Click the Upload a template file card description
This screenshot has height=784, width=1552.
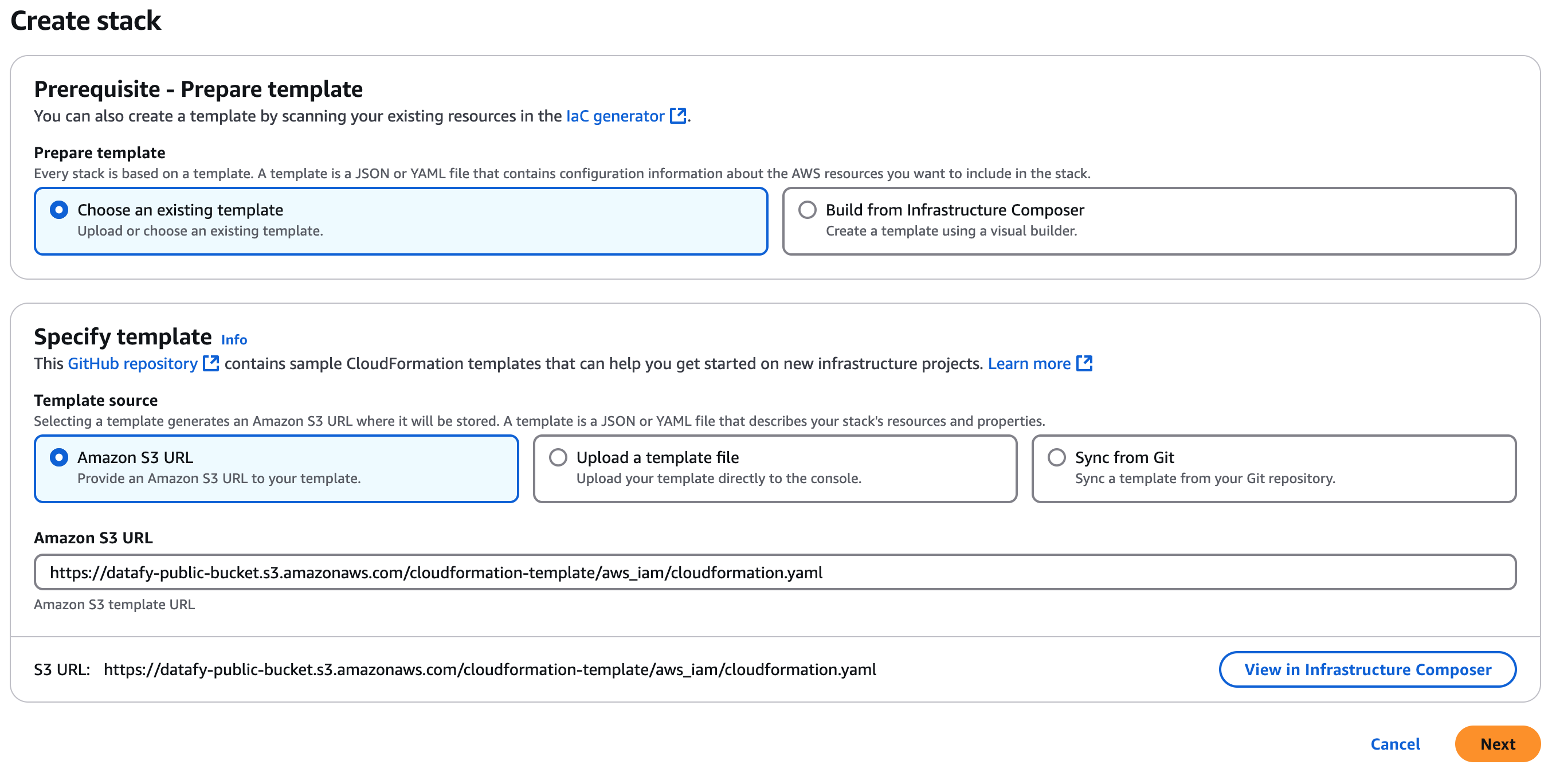pos(718,479)
